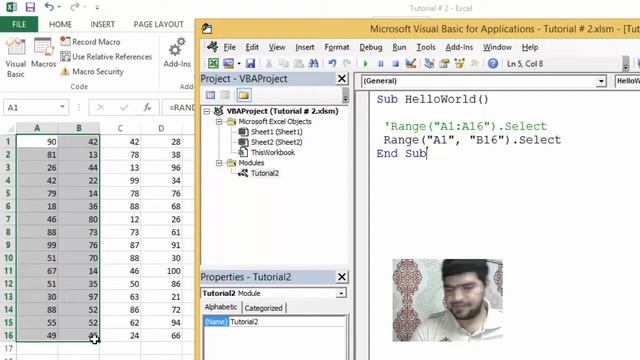
Task: Open the VBA Add-Ins menu
Action: click(459, 47)
